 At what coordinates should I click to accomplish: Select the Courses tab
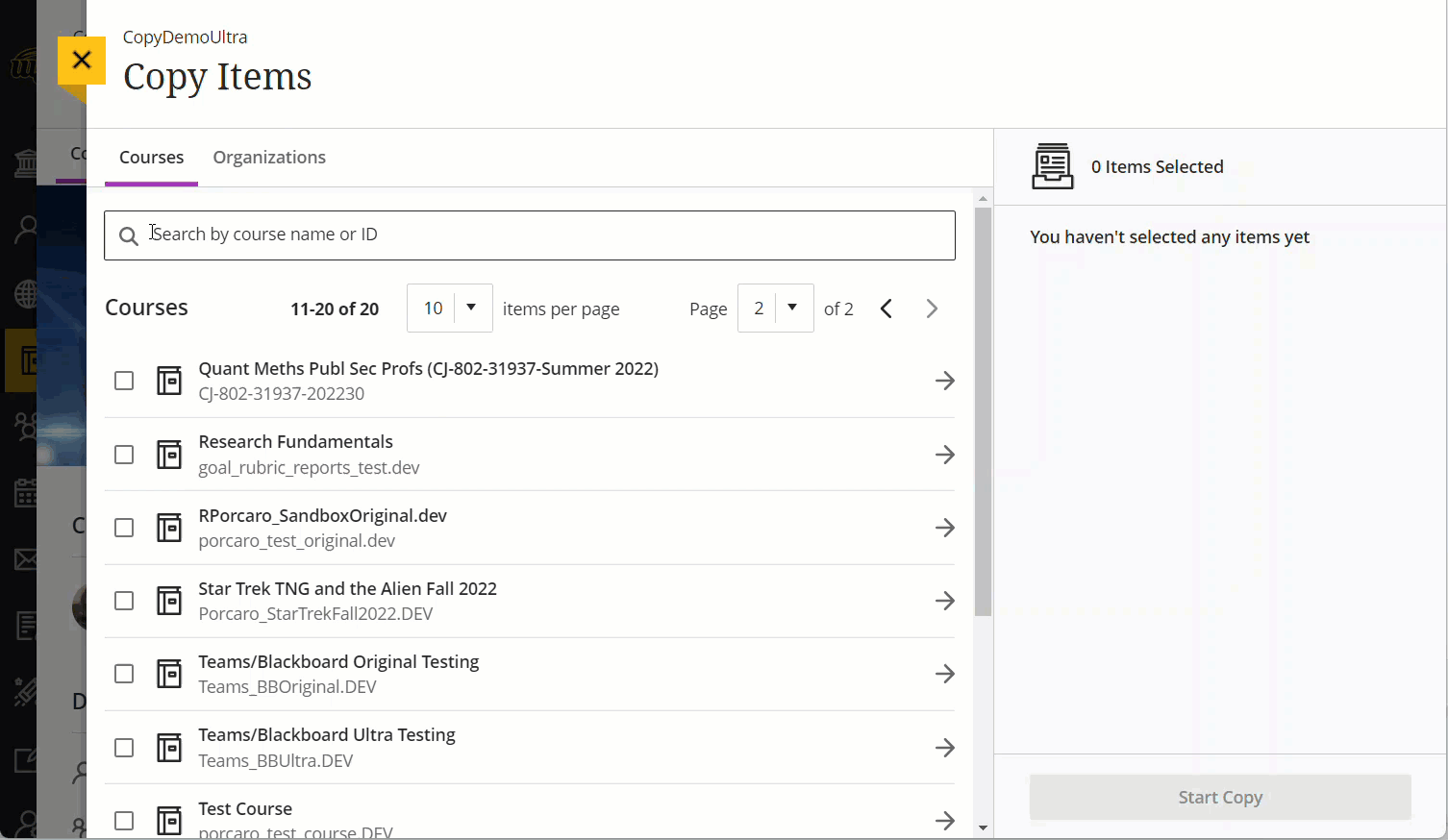[x=152, y=158]
